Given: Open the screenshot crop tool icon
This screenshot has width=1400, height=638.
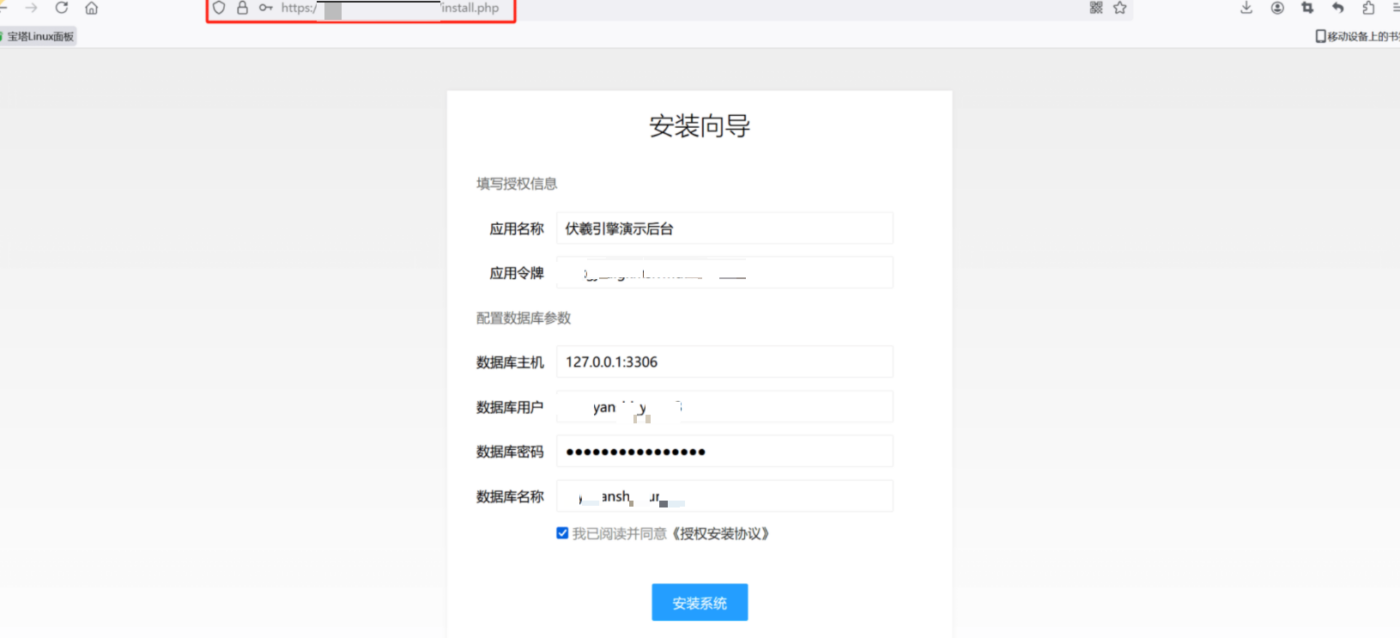Looking at the screenshot, I should (1307, 8).
